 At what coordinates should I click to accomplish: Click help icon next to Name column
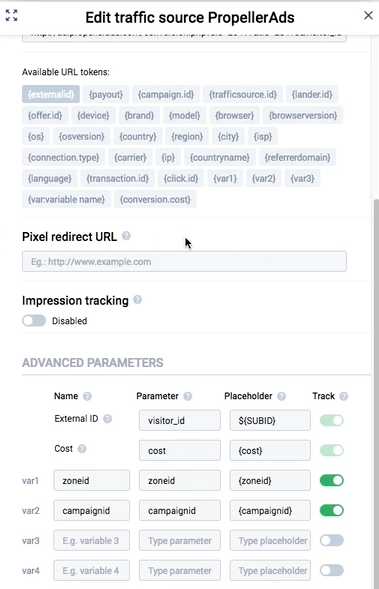click(87, 396)
